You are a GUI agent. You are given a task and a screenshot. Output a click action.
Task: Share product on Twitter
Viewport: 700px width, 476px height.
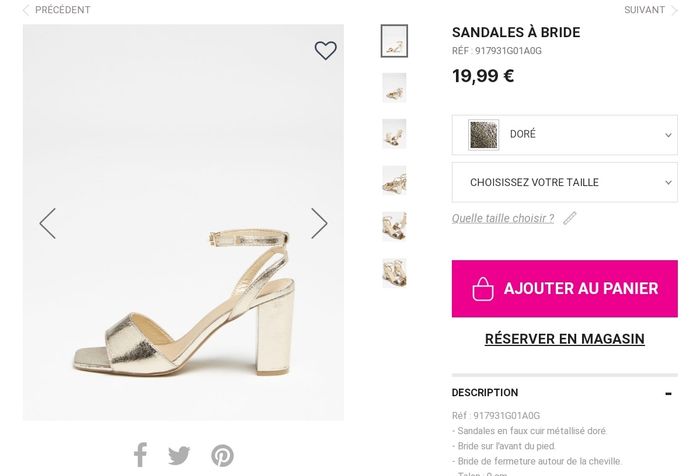pos(179,456)
